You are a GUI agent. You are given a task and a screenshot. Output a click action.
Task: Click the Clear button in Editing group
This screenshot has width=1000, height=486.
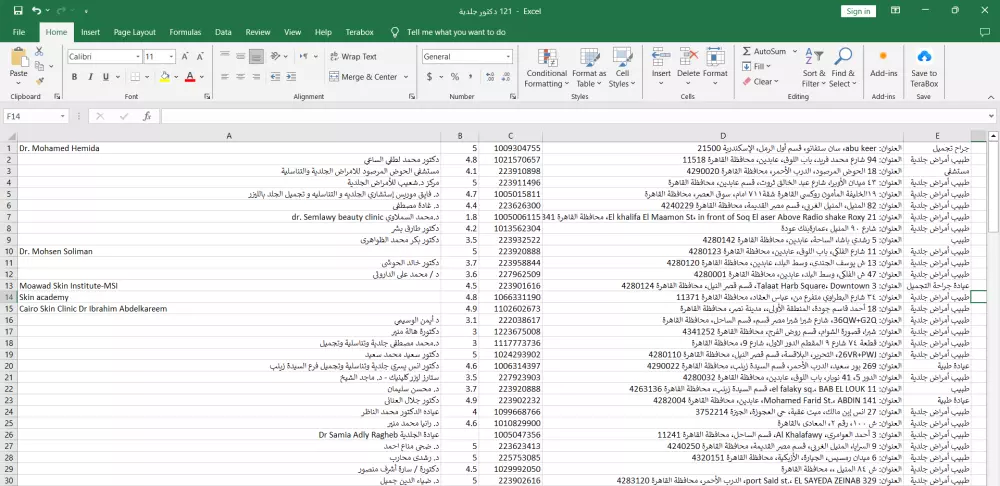(760, 81)
